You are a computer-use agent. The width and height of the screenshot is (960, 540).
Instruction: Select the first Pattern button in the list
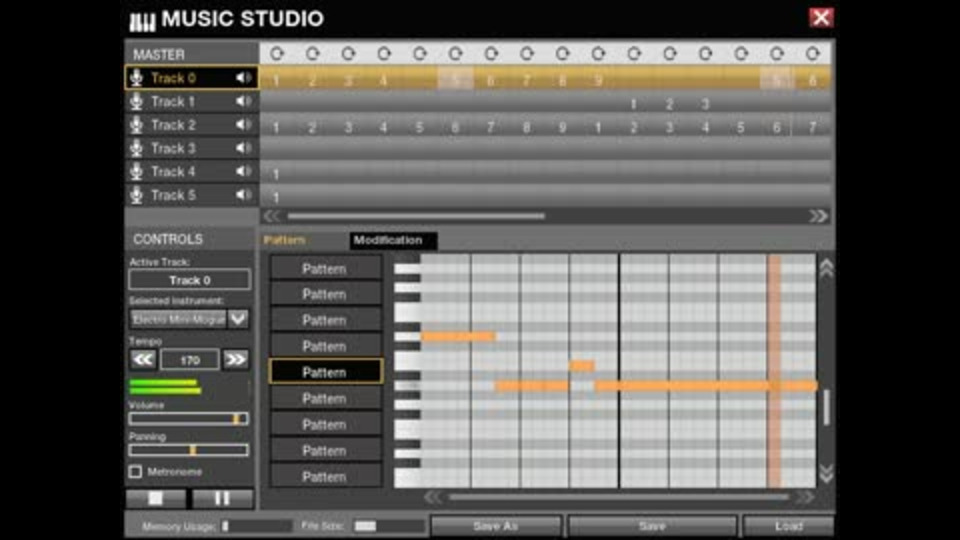[326, 269]
